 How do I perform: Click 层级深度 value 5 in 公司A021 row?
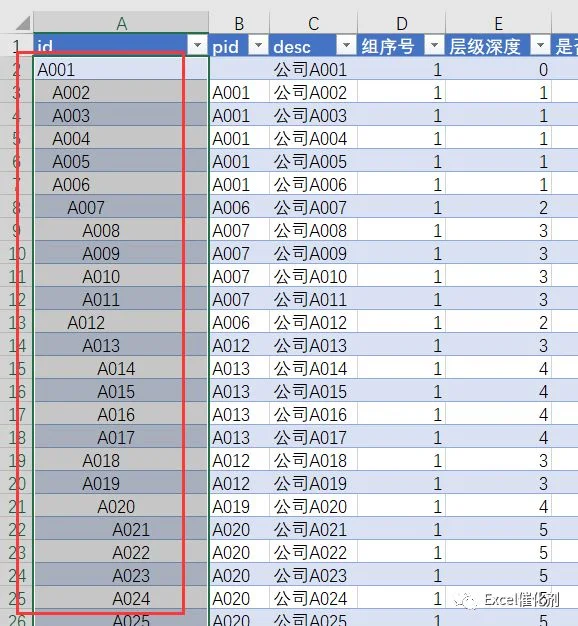point(499,530)
